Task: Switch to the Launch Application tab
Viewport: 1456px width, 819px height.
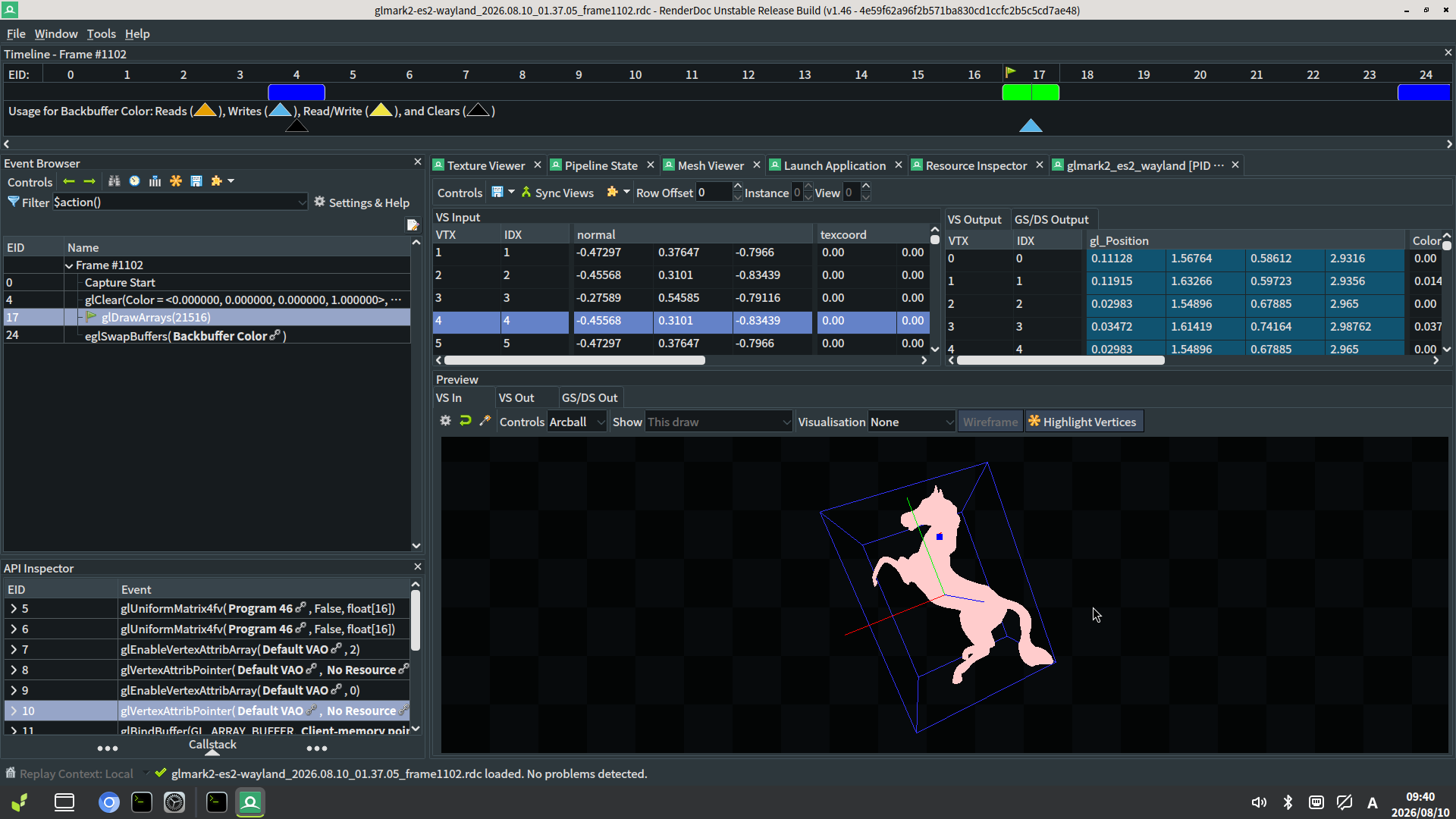Action: click(x=834, y=165)
